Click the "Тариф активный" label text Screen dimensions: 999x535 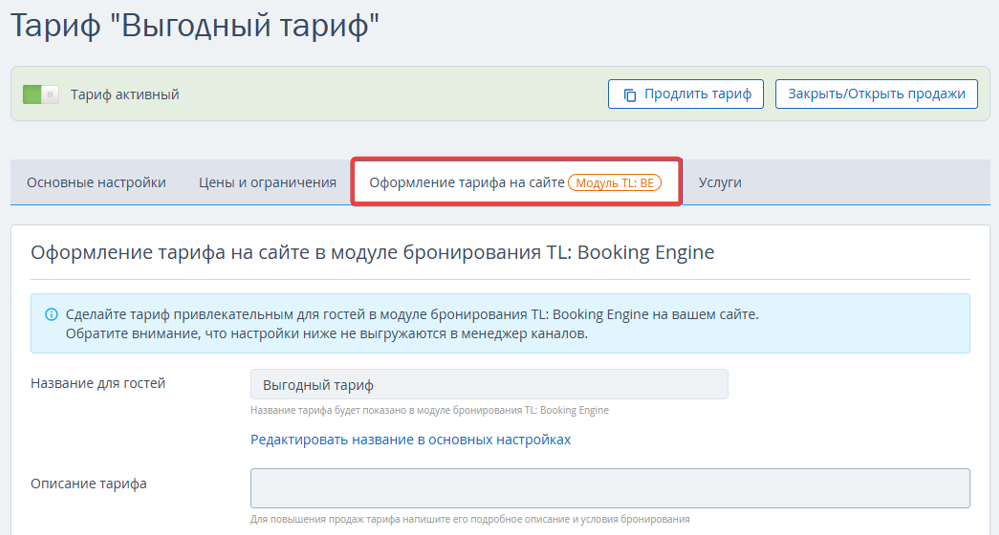click(x=125, y=95)
